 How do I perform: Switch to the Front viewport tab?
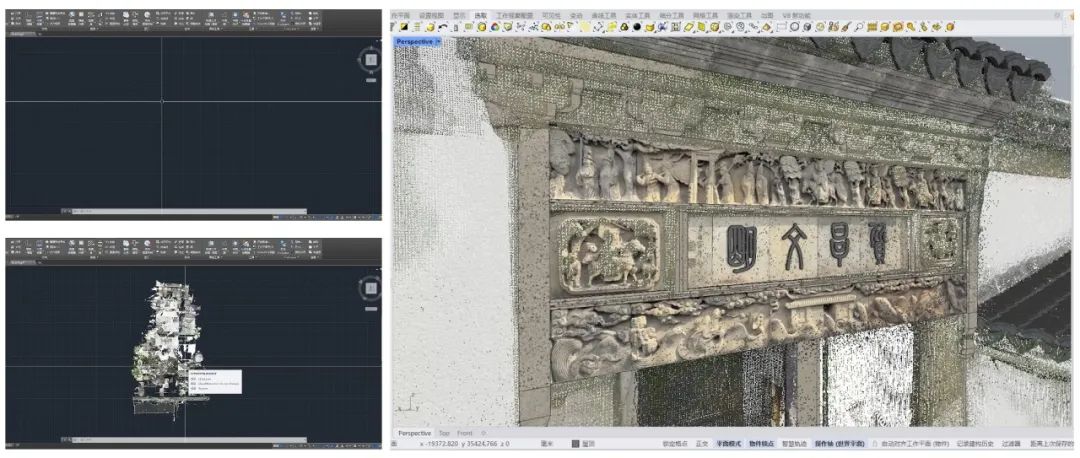(x=465, y=433)
